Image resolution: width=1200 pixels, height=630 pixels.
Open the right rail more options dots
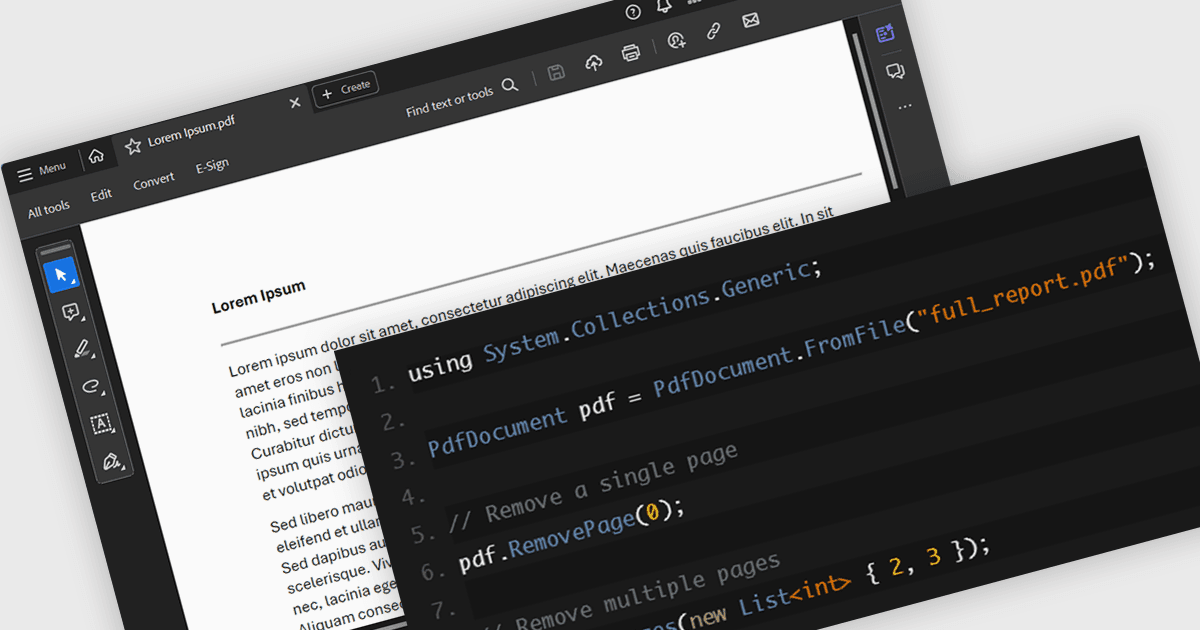point(905,106)
